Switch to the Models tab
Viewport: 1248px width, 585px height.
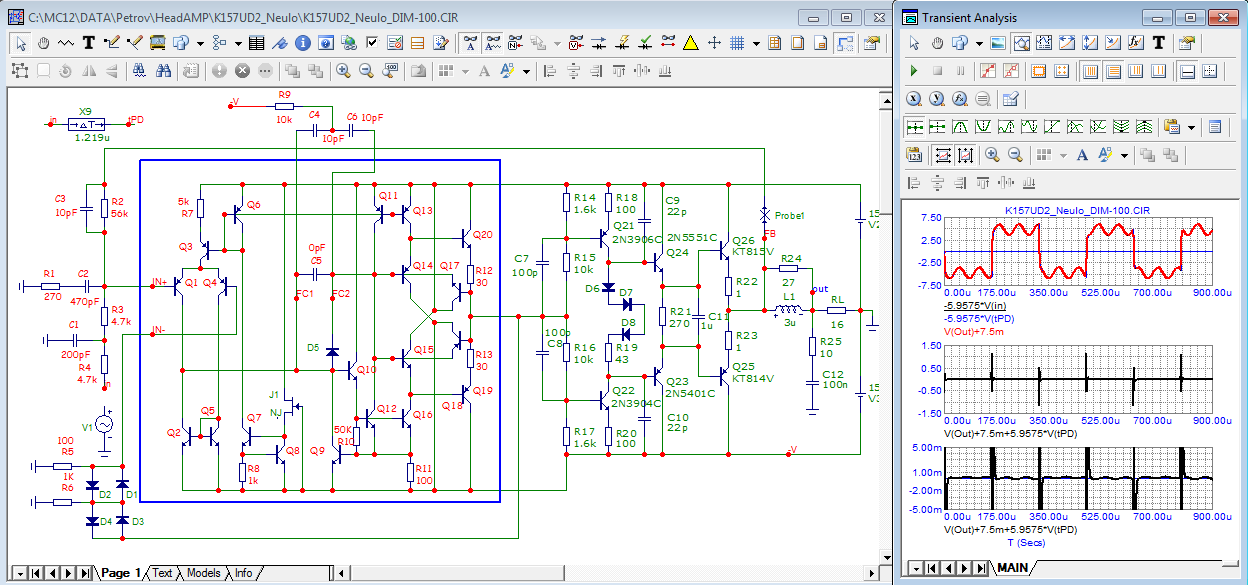pos(203,573)
